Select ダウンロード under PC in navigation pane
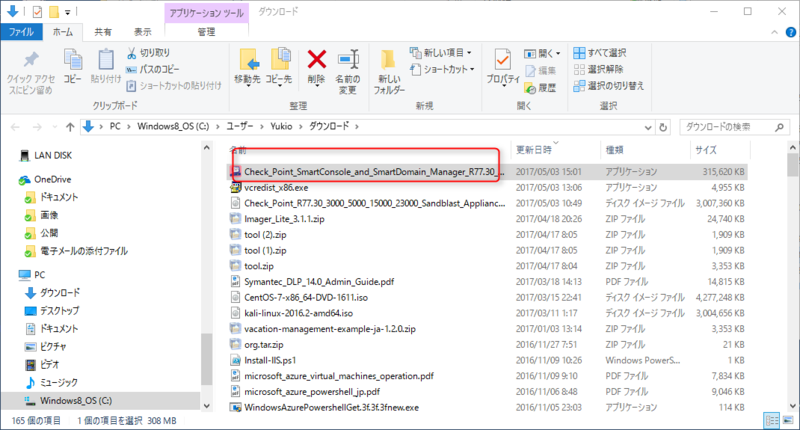 click(60, 293)
